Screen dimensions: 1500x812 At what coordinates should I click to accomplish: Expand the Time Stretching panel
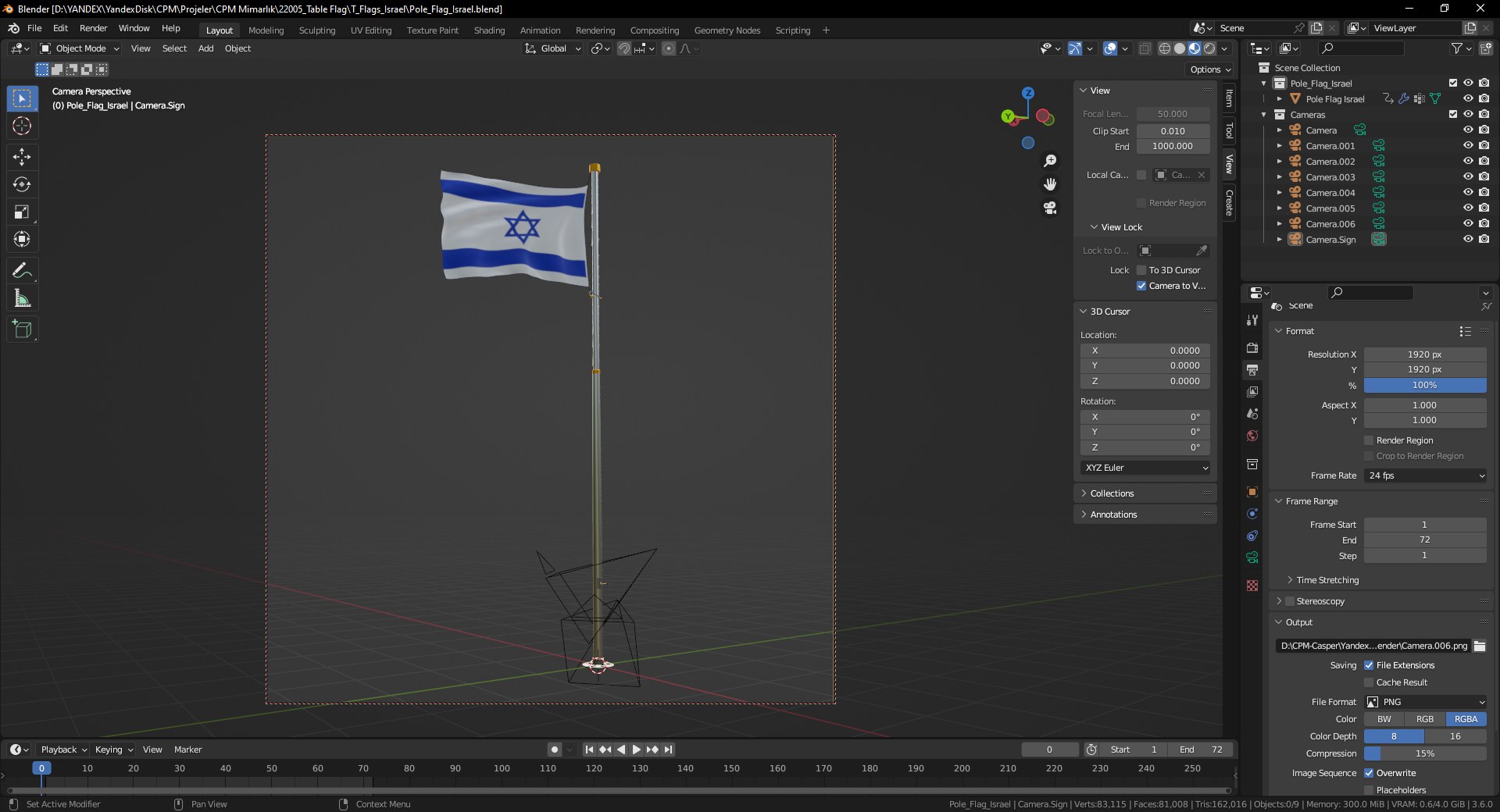(1327, 580)
